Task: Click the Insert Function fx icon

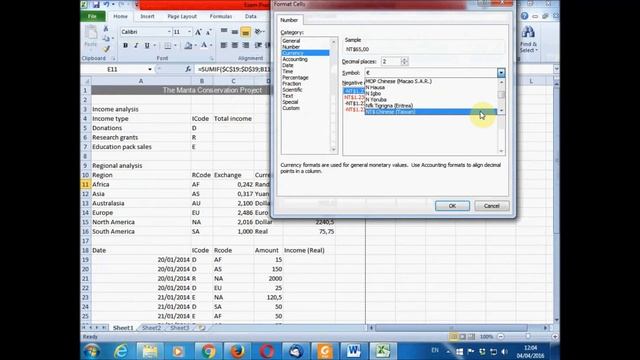Action: tap(188, 69)
